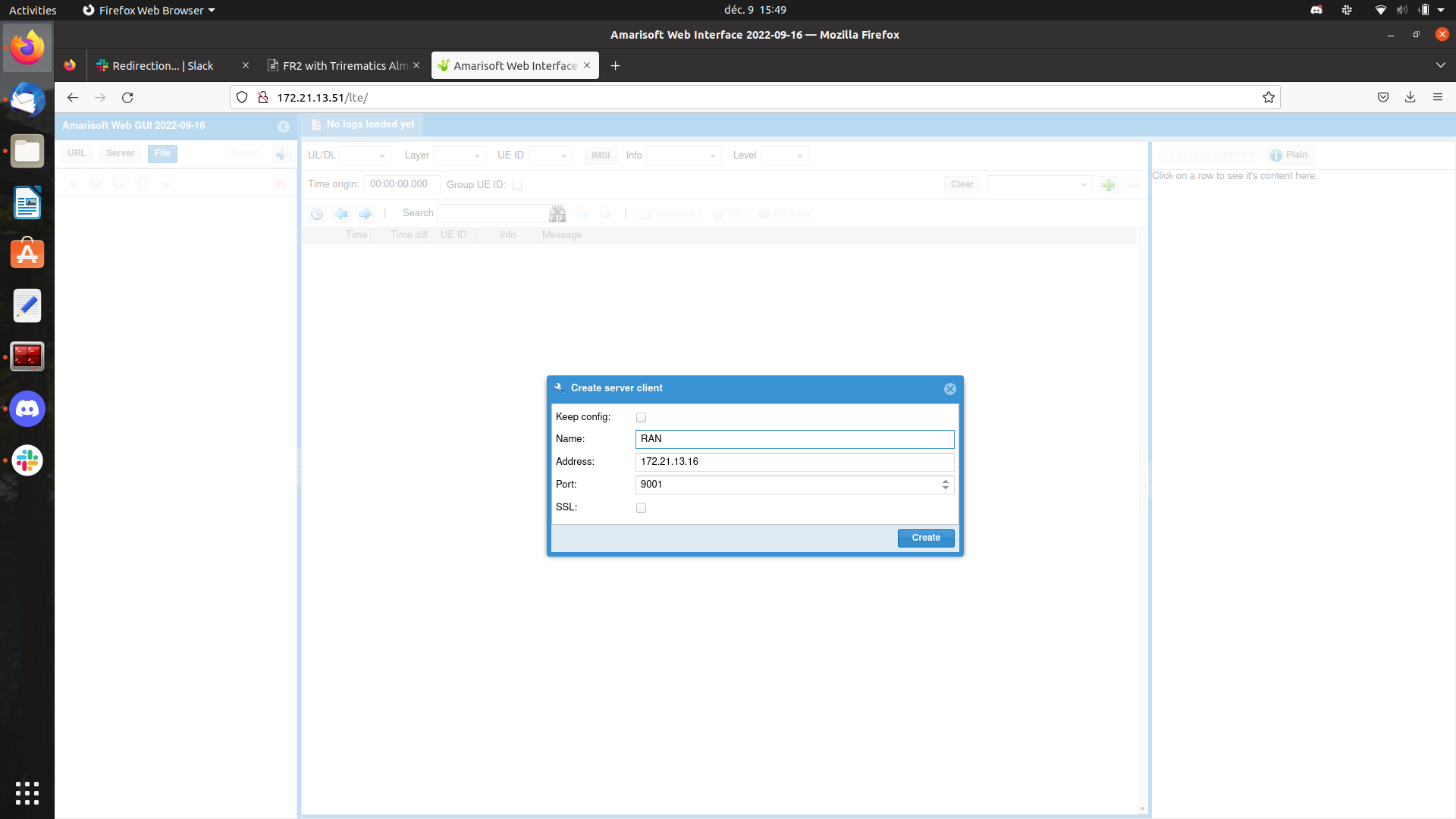
Task: Switch to the Server tab
Action: pyautogui.click(x=120, y=153)
